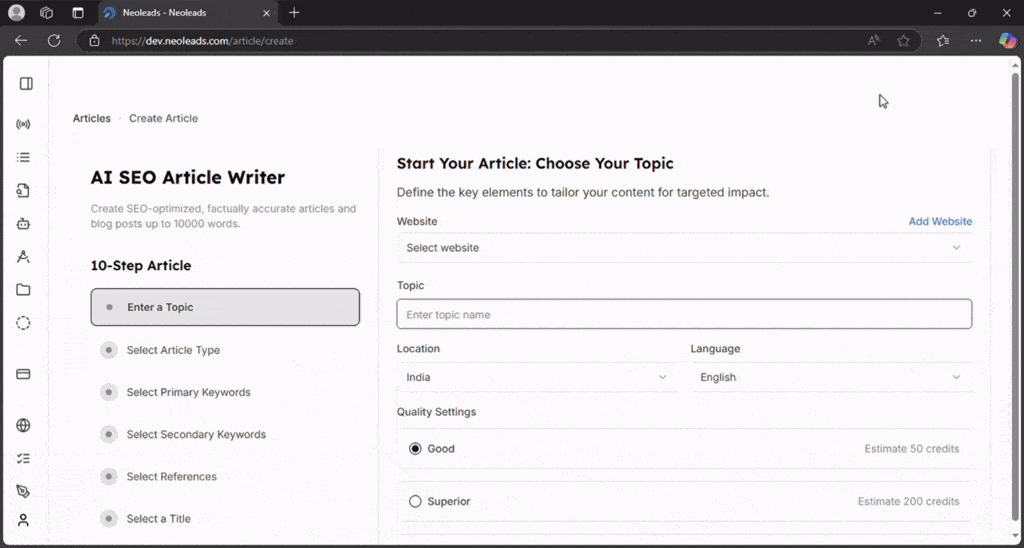Select the Good quality option
Viewport: 1024px width, 548px height.
415,449
